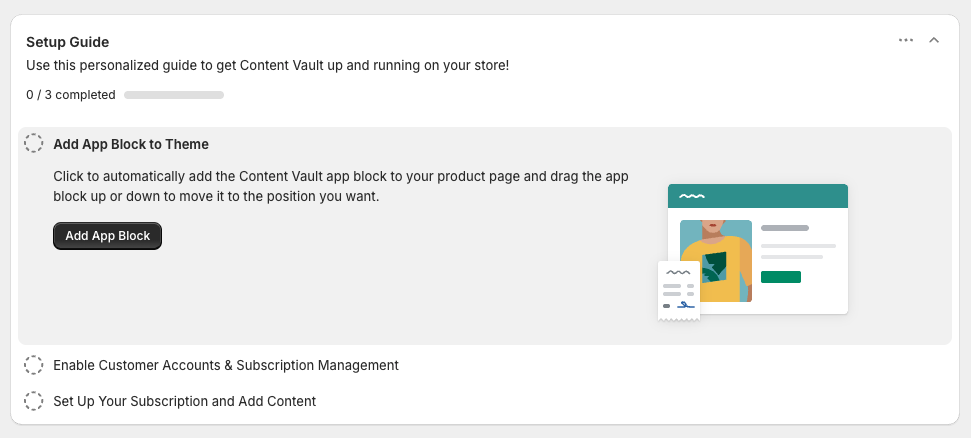Check the 'Set Up Your Subscription' step circle
Screen dimensions: 971x438
[34, 401]
